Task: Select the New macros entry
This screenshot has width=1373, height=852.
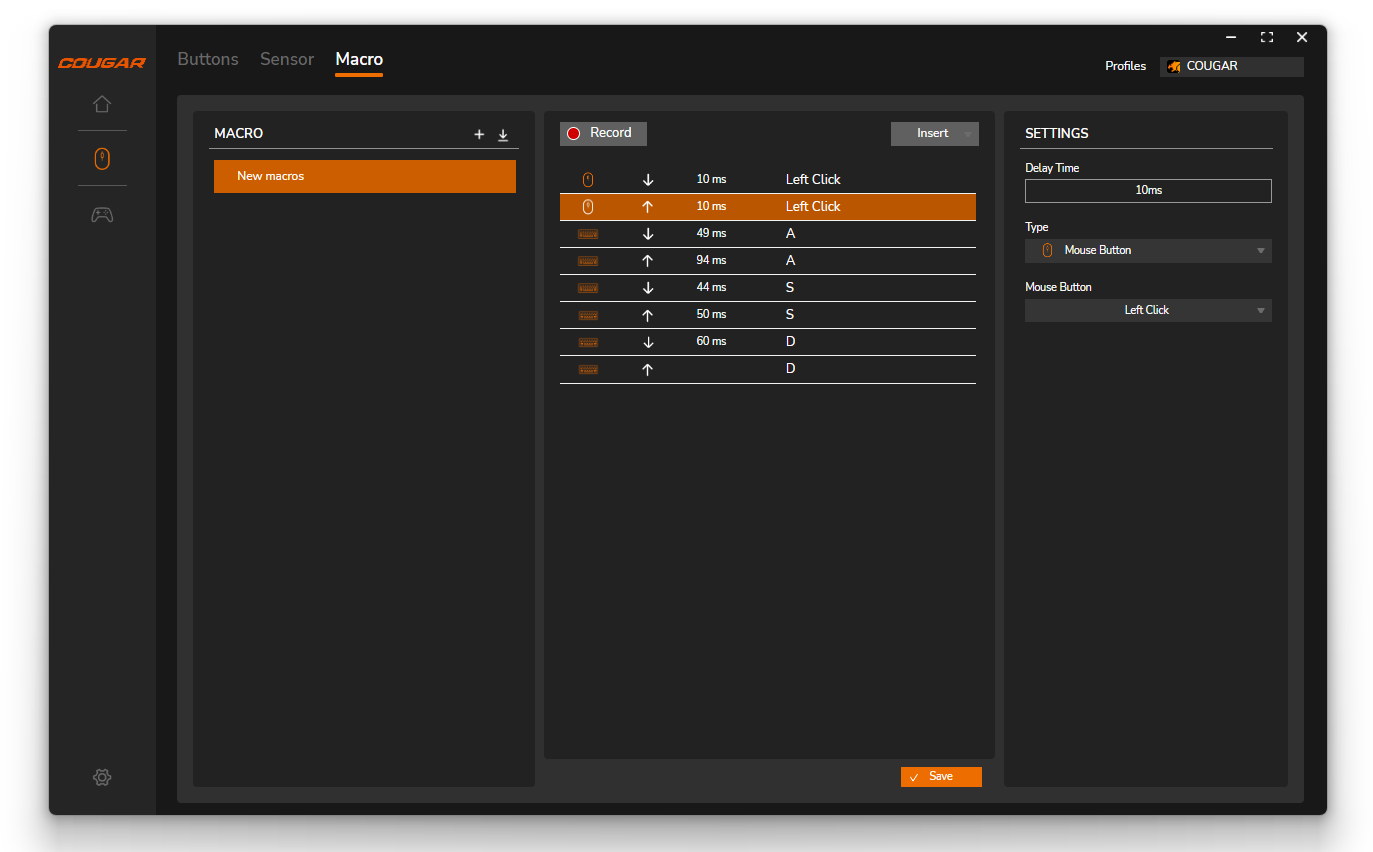Action: (x=365, y=176)
